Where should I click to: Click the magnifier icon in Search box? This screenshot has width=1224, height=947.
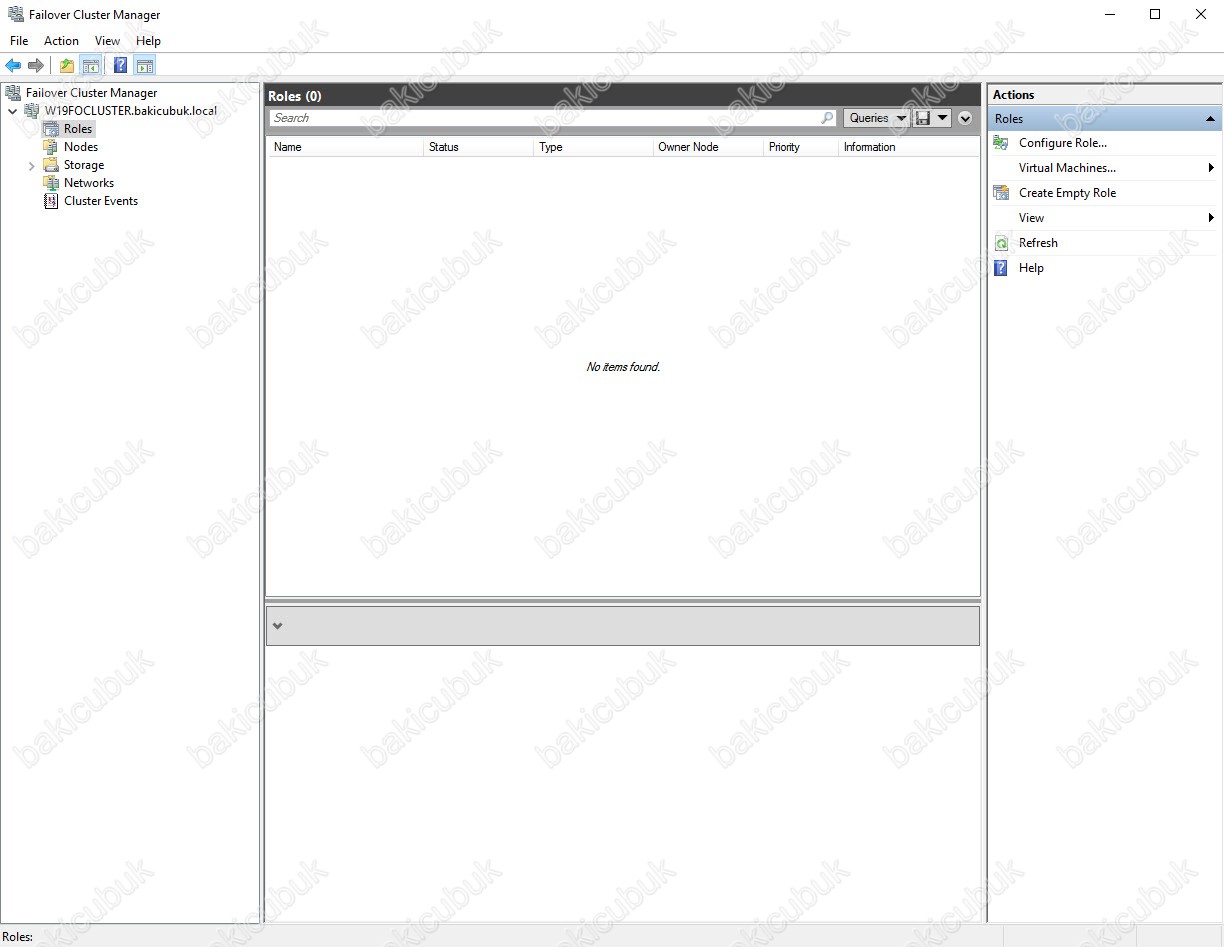pos(827,118)
